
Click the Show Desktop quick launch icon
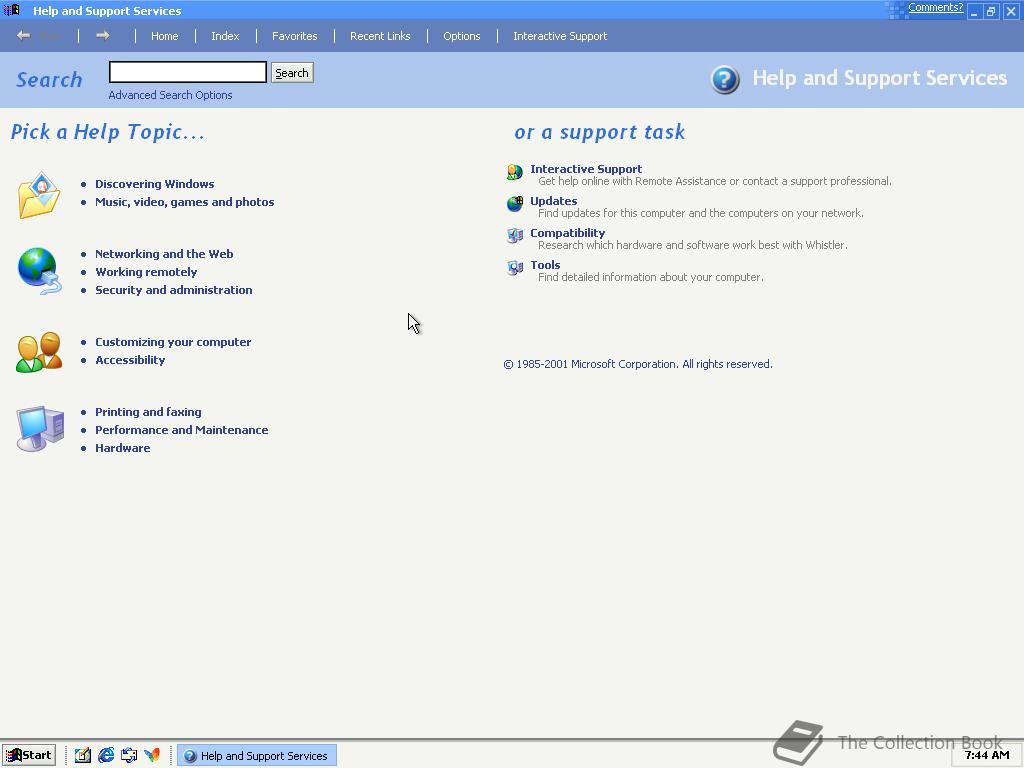tap(129, 755)
